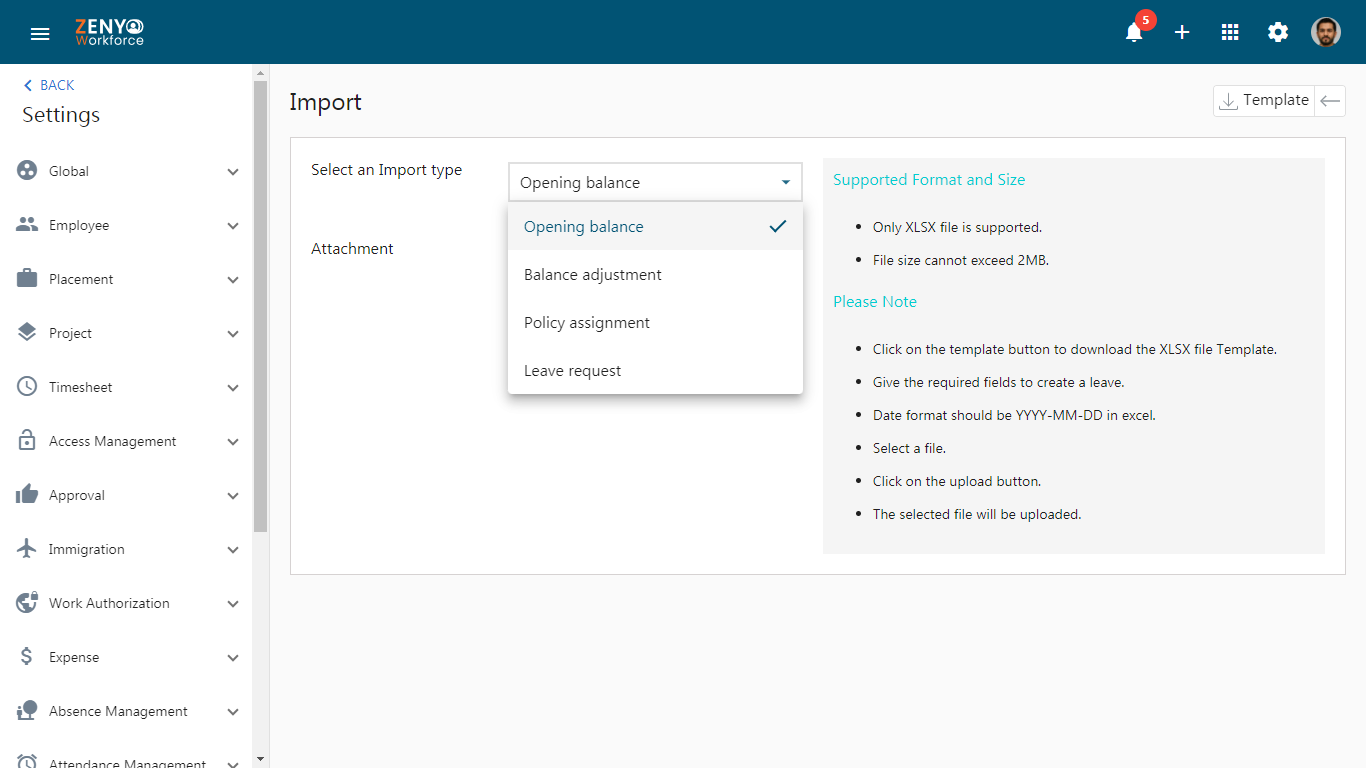The width and height of the screenshot is (1366, 768).
Task: Go BACK from Settings
Action: (x=49, y=85)
